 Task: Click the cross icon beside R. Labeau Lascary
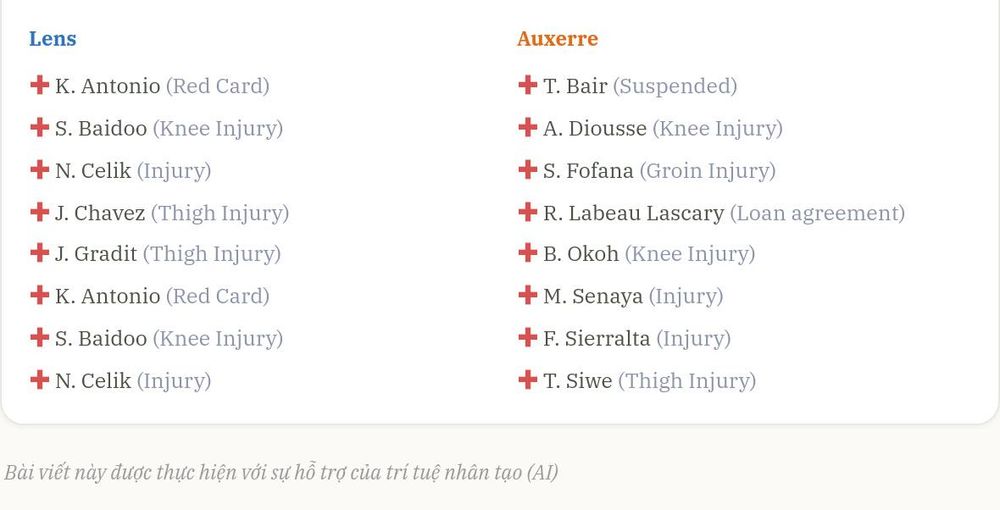pyautogui.click(x=527, y=212)
